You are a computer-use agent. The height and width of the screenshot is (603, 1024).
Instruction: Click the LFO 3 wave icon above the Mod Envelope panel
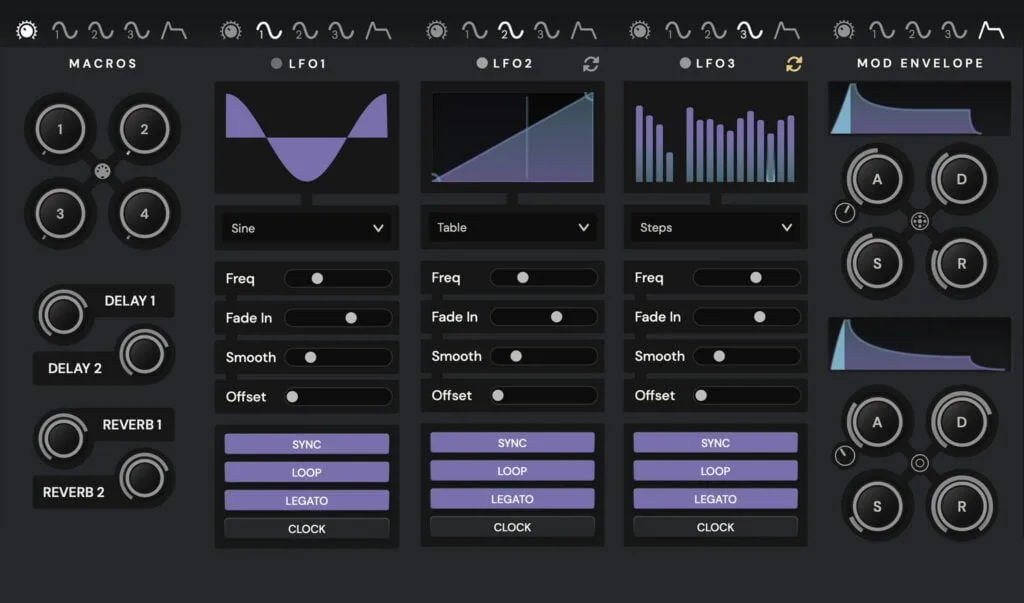954,31
